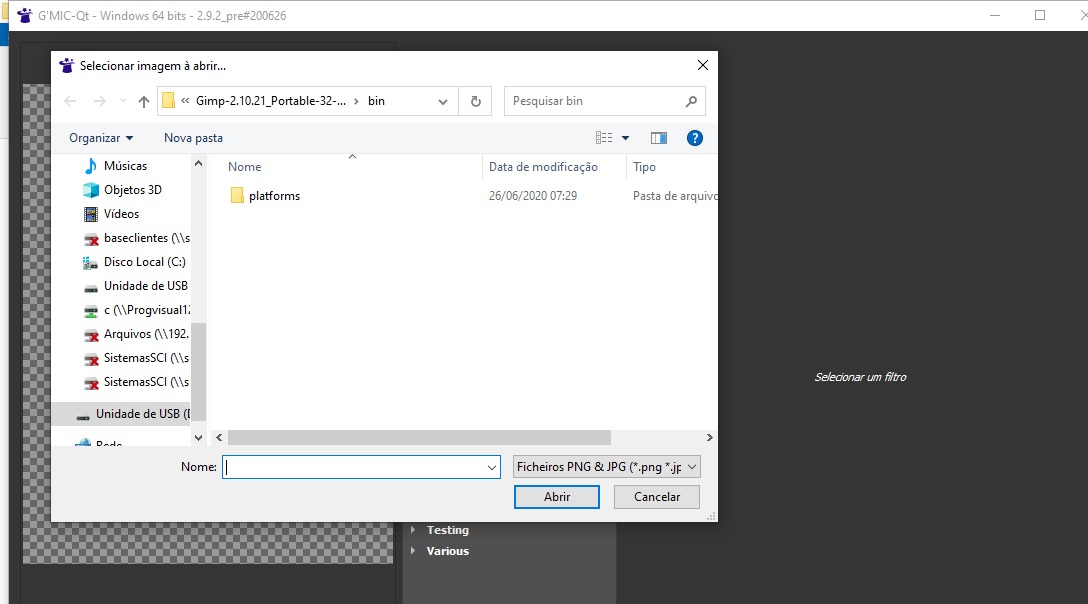Click the G'MIC-Qt title bar app icon
This screenshot has height=604, width=1088.
point(25,15)
